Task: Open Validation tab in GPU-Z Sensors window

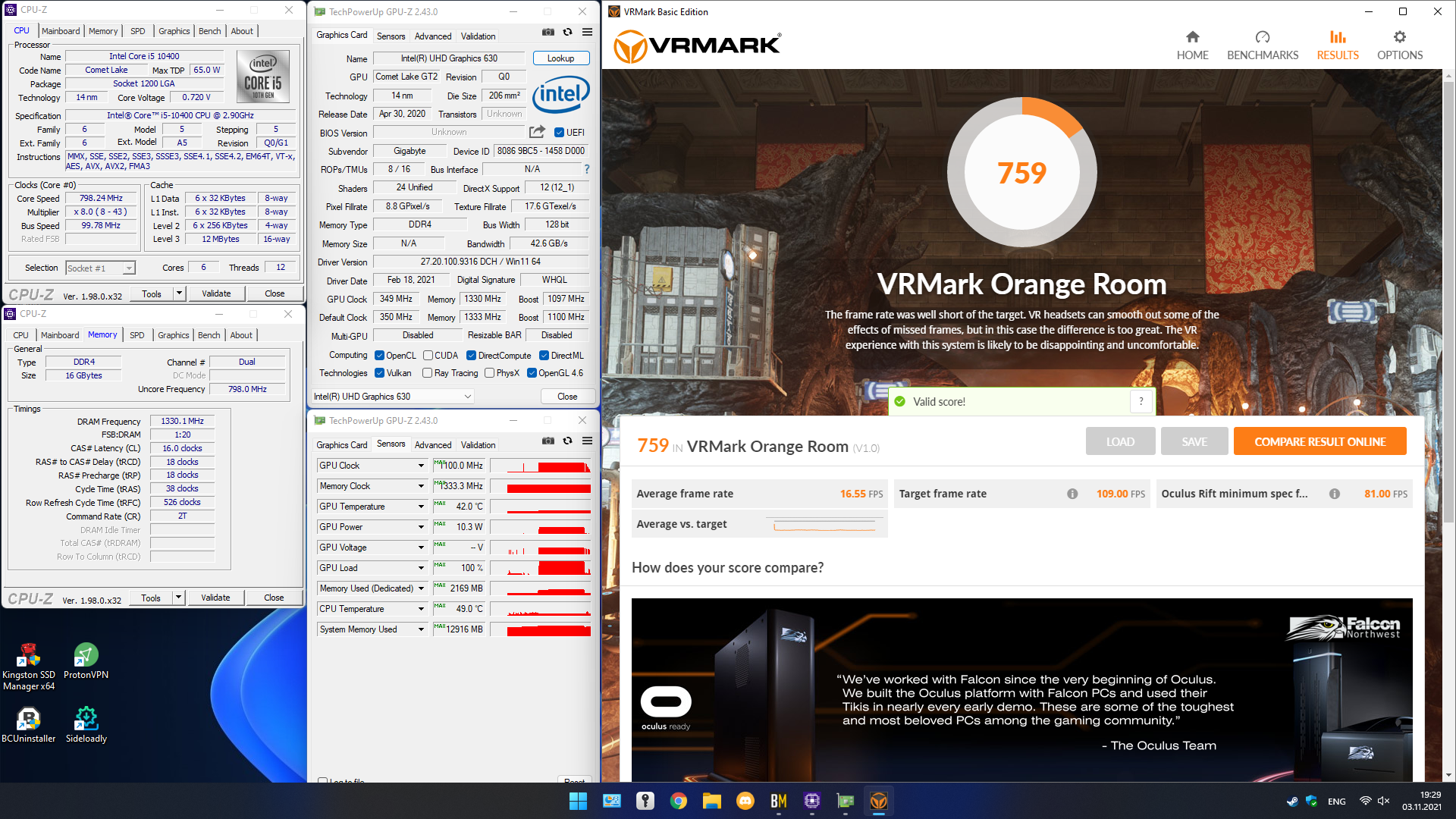Action: coord(478,444)
